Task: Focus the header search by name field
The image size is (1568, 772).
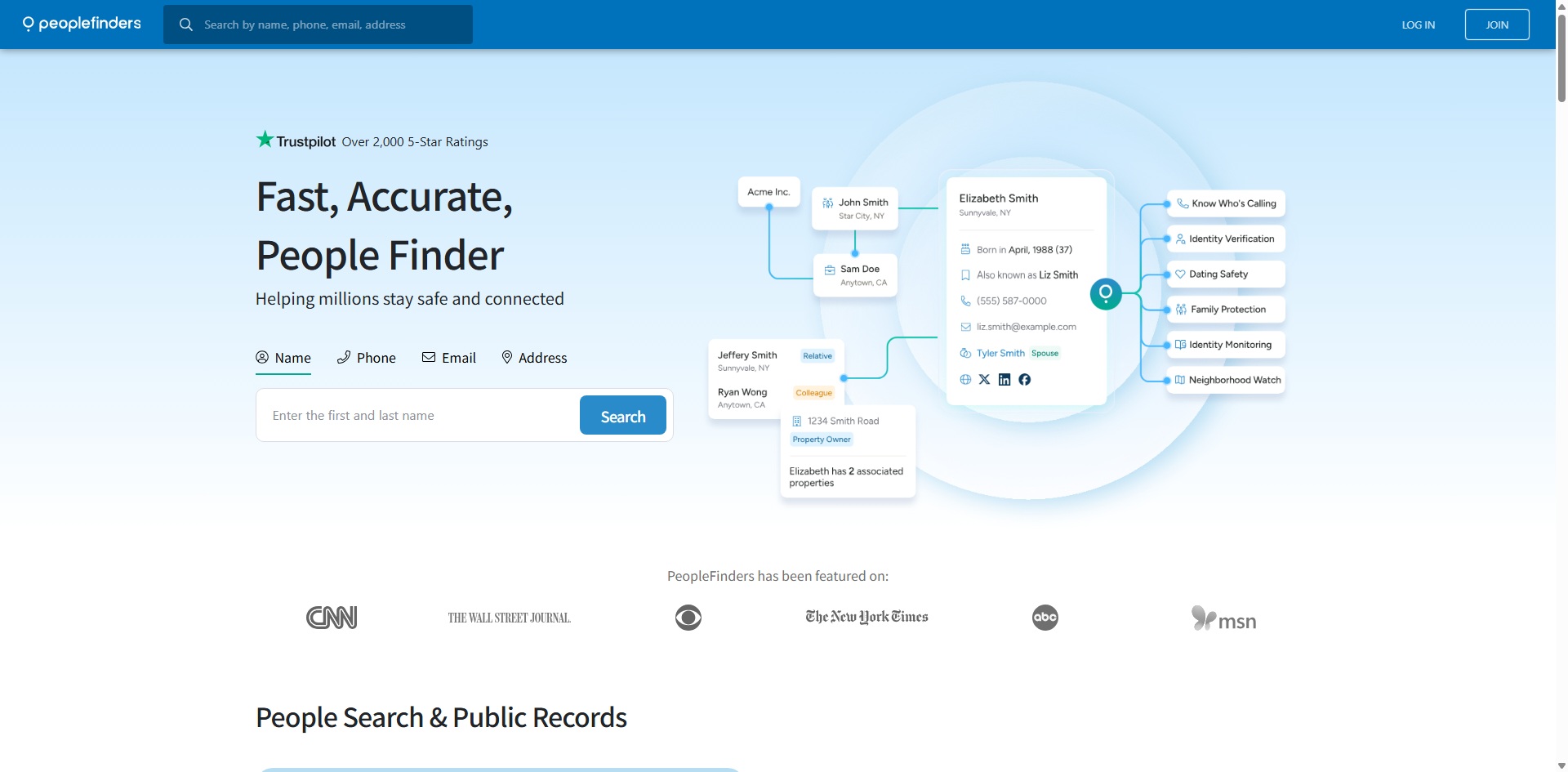Action: tap(318, 25)
